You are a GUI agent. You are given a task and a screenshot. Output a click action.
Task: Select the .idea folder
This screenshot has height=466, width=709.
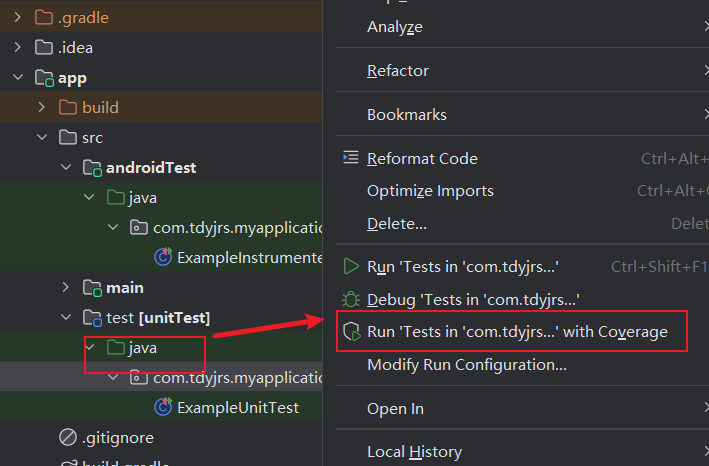pos(76,47)
